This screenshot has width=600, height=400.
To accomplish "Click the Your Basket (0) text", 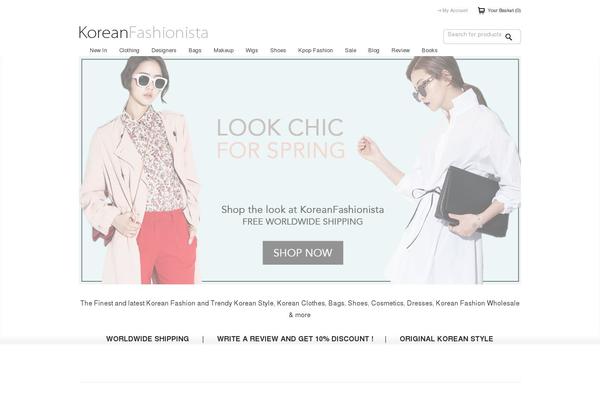I will 504,10.
